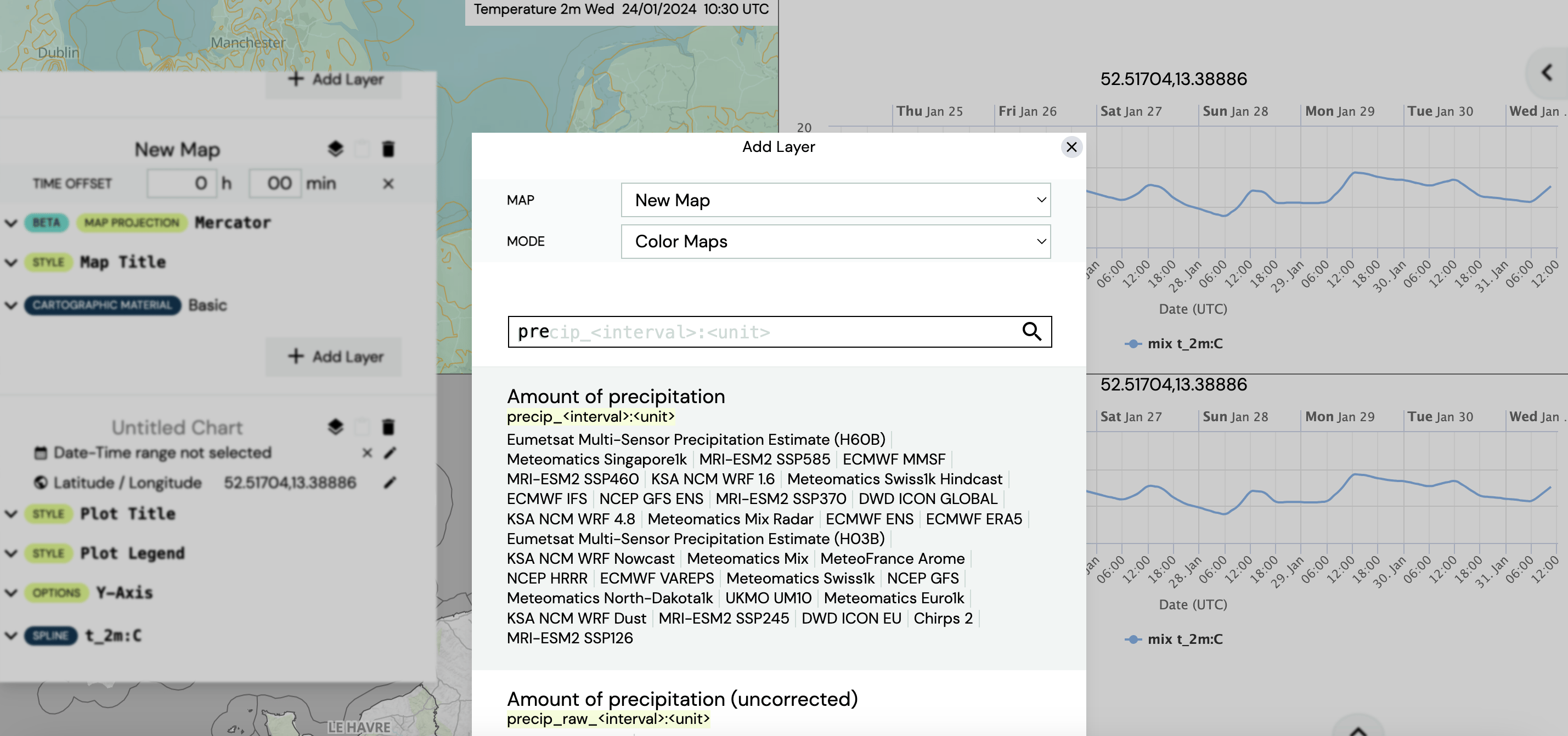Select the NCEP GFS ENS model
The width and height of the screenshot is (1568, 736).
651,499
